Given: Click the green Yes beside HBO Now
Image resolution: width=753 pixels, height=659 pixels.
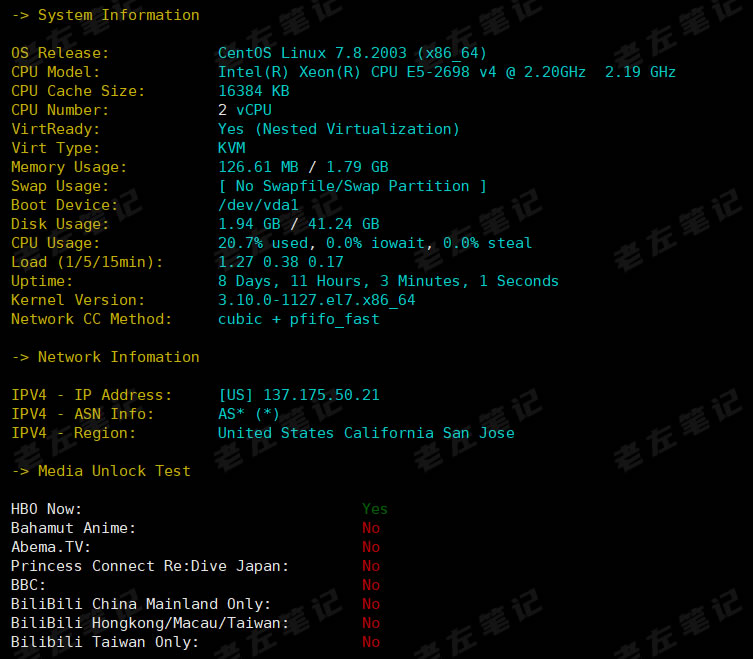Looking at the screenshot, I should (x=374, y=509).
